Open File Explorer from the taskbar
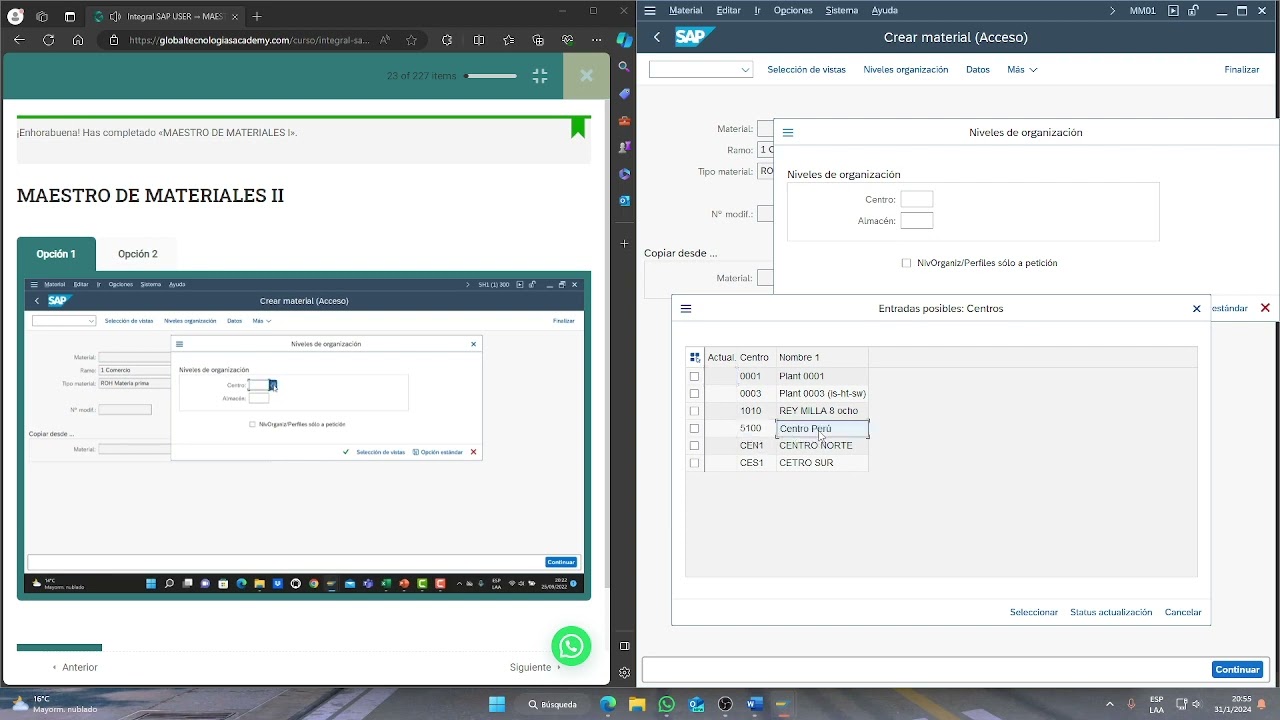The image size is (1280, 720). [x=637, y=704]
